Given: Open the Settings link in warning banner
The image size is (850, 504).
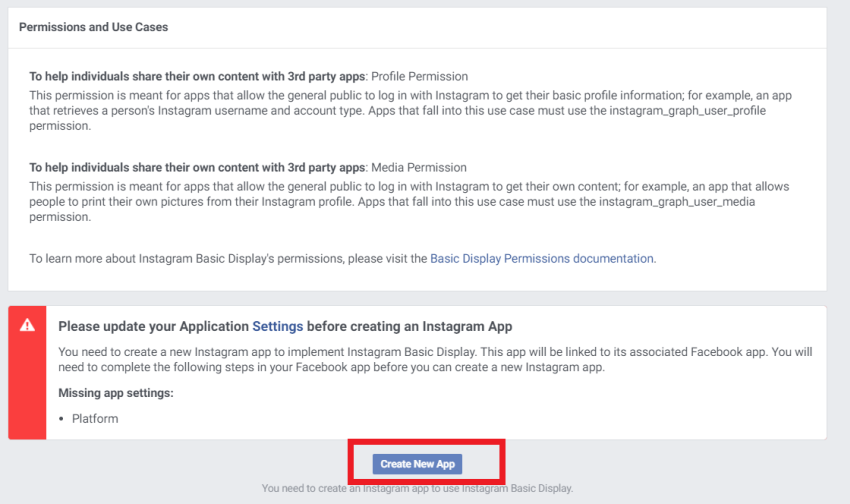Looking at the screenshot, I should tap(278, 326).
